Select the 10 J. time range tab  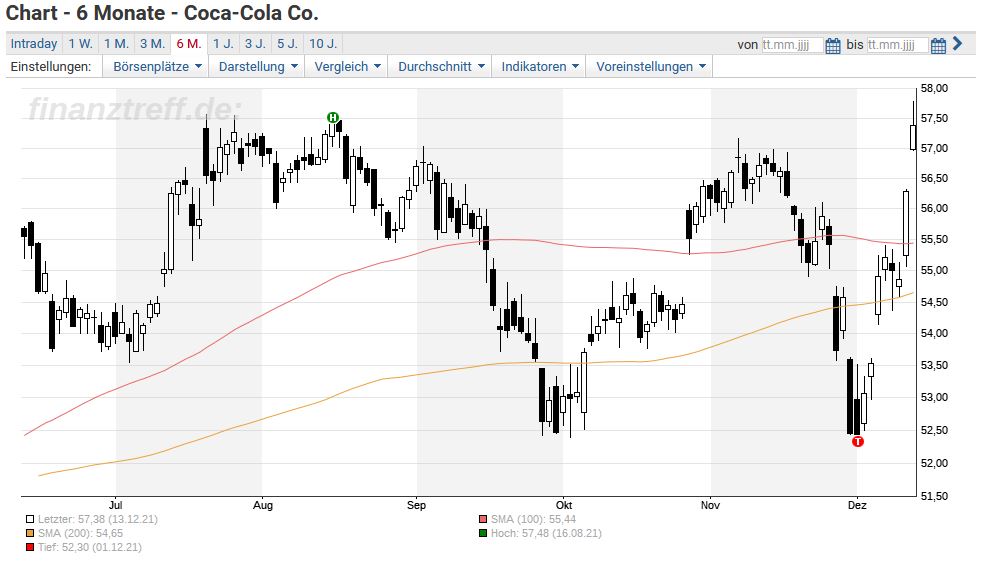click(323, 43)
